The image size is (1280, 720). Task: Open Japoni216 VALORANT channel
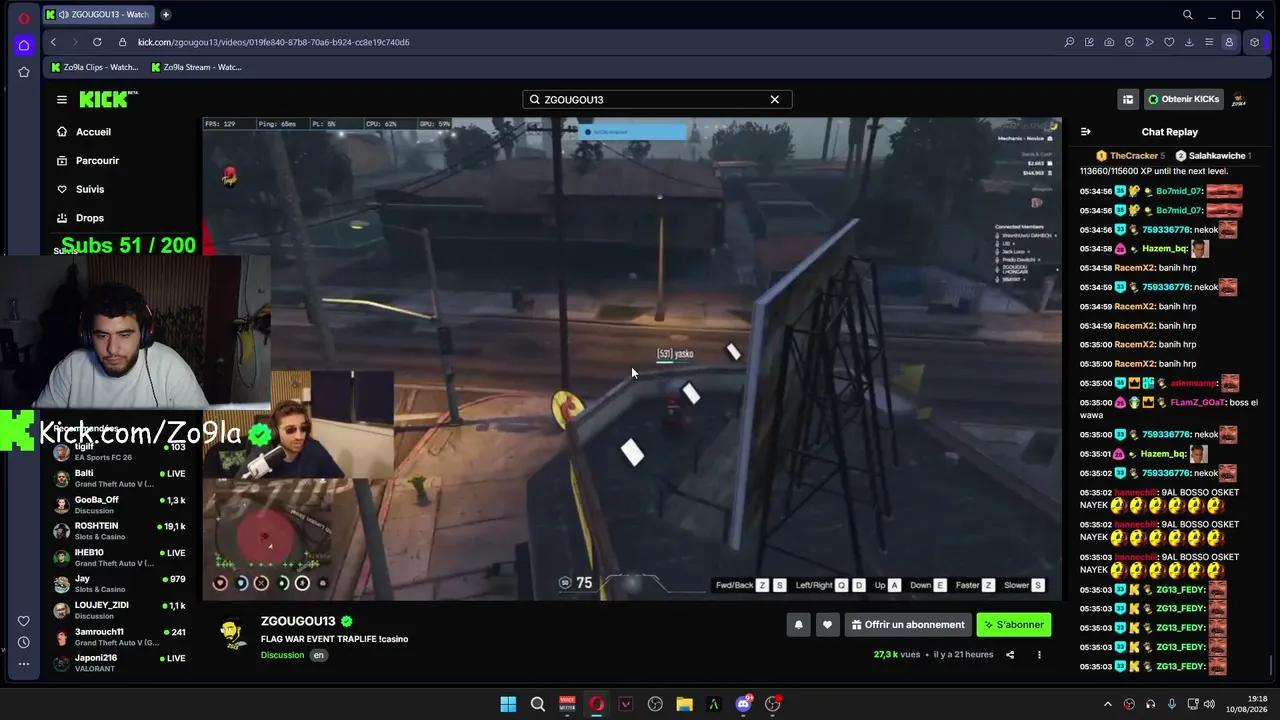(x=120, y=663)
